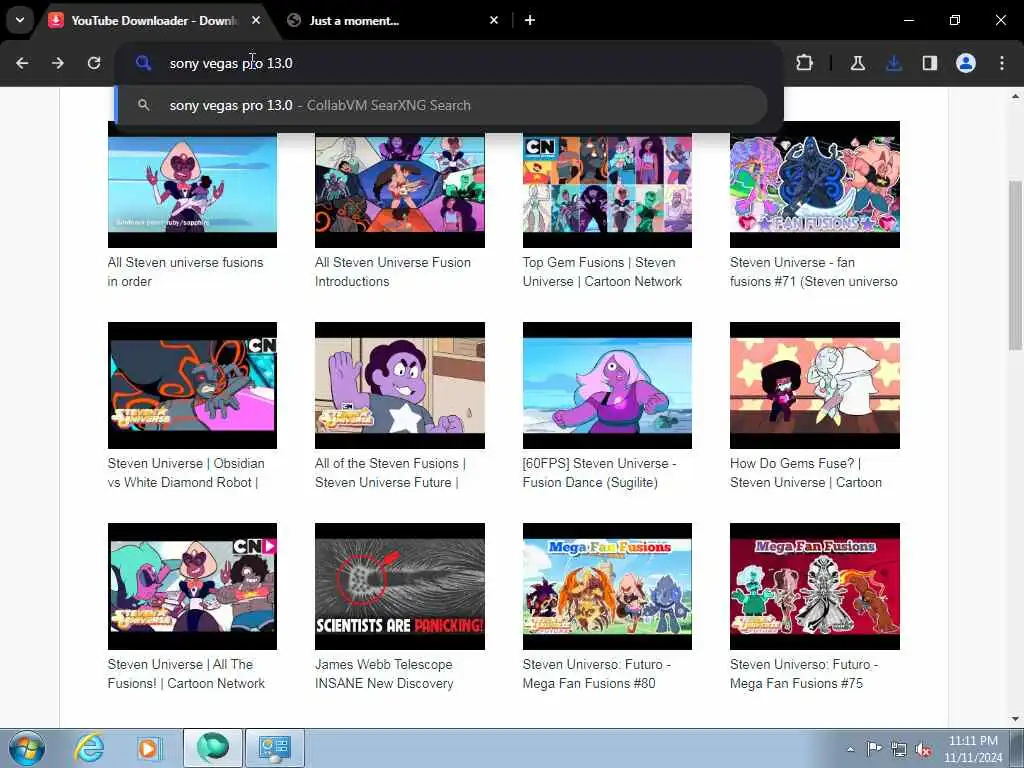The height and width of the screenshot is (768, 1024).
Task: Click the search icon in address bar
Action: point(143,63)
